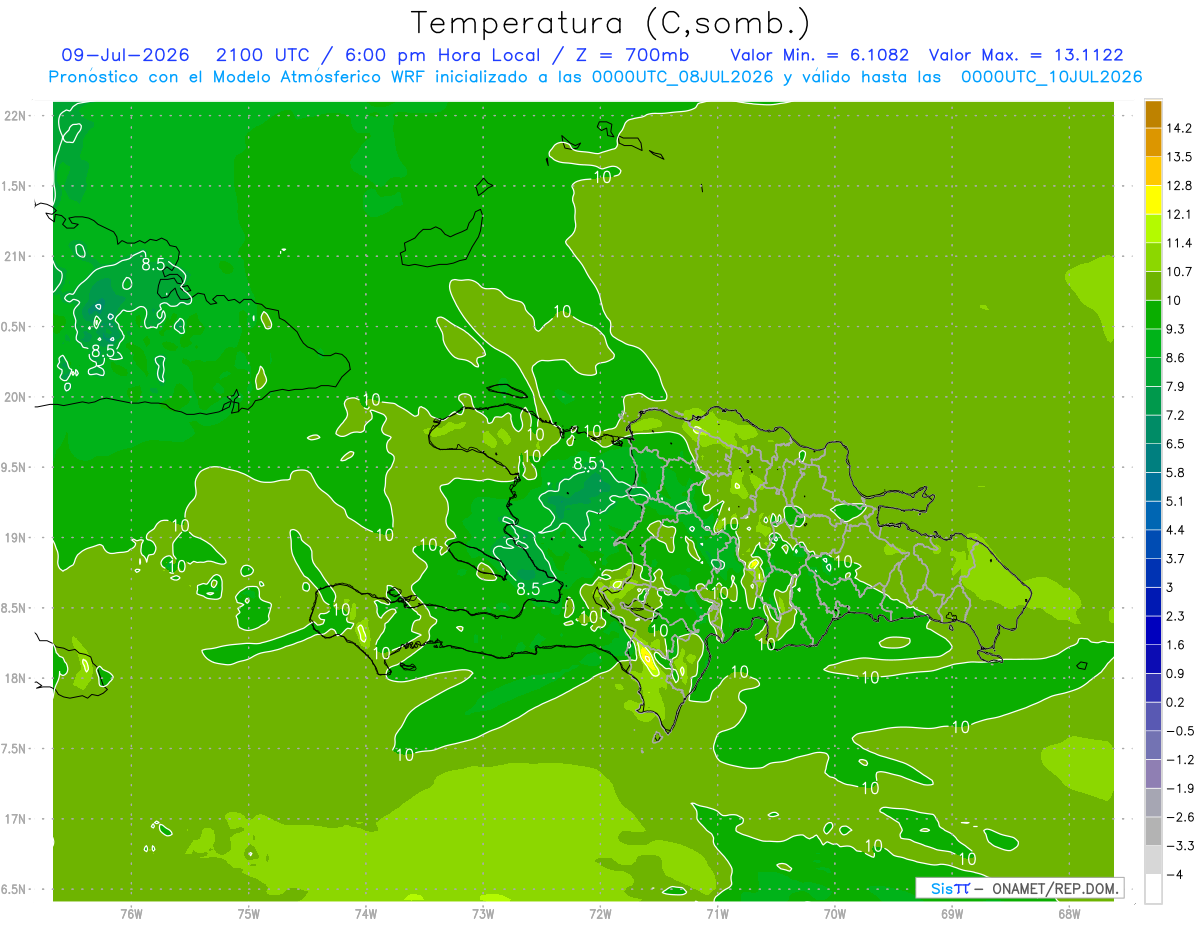Click the '70W' longitude axis label

(x=835, y=914)
